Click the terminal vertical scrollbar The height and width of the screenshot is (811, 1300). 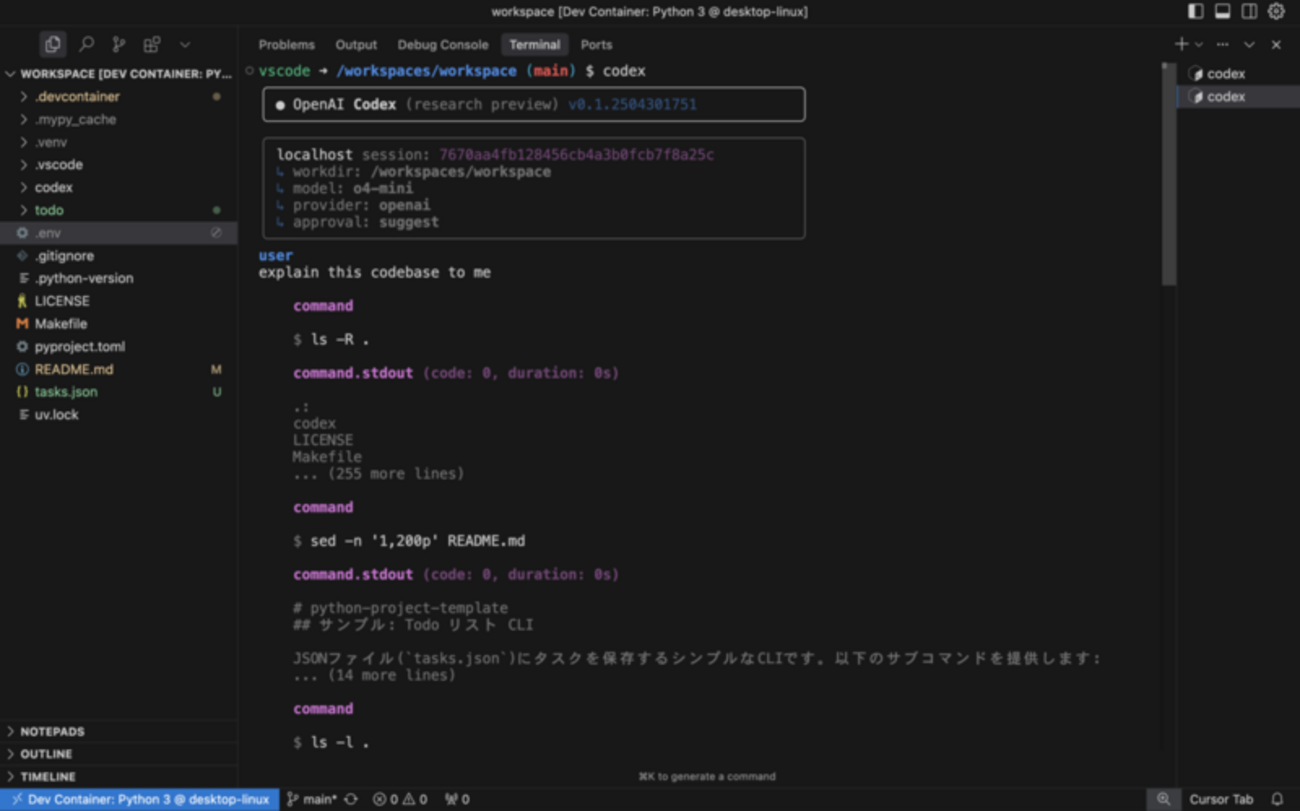1168,174
